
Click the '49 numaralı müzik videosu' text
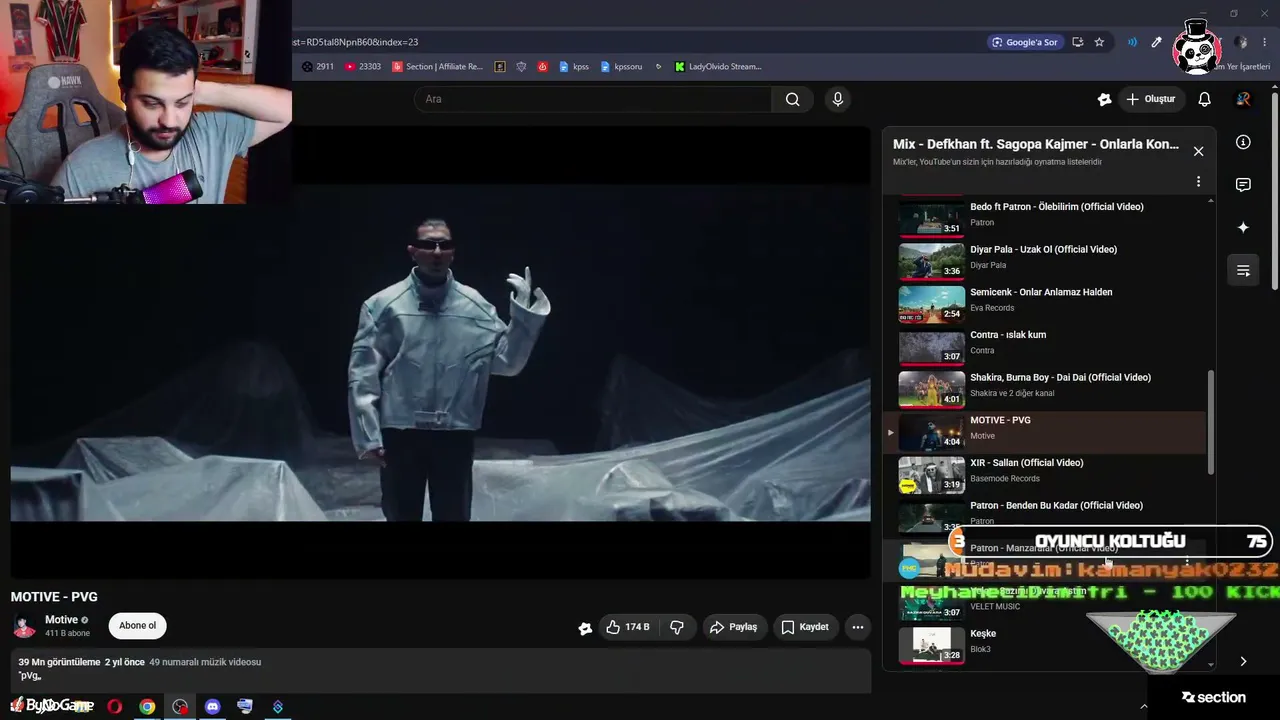pyautogui.click(x=205, y=662)
